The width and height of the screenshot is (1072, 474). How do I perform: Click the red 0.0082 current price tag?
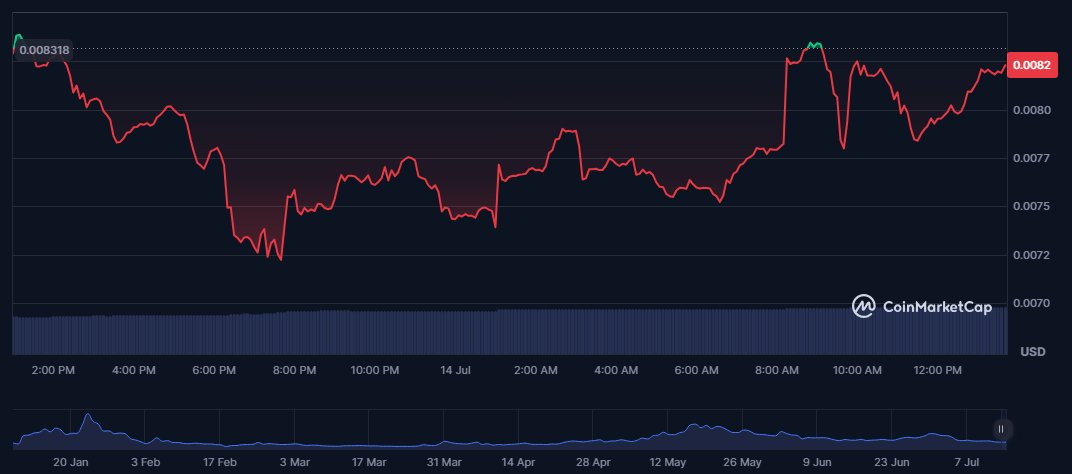click(x=1031, y=66)
